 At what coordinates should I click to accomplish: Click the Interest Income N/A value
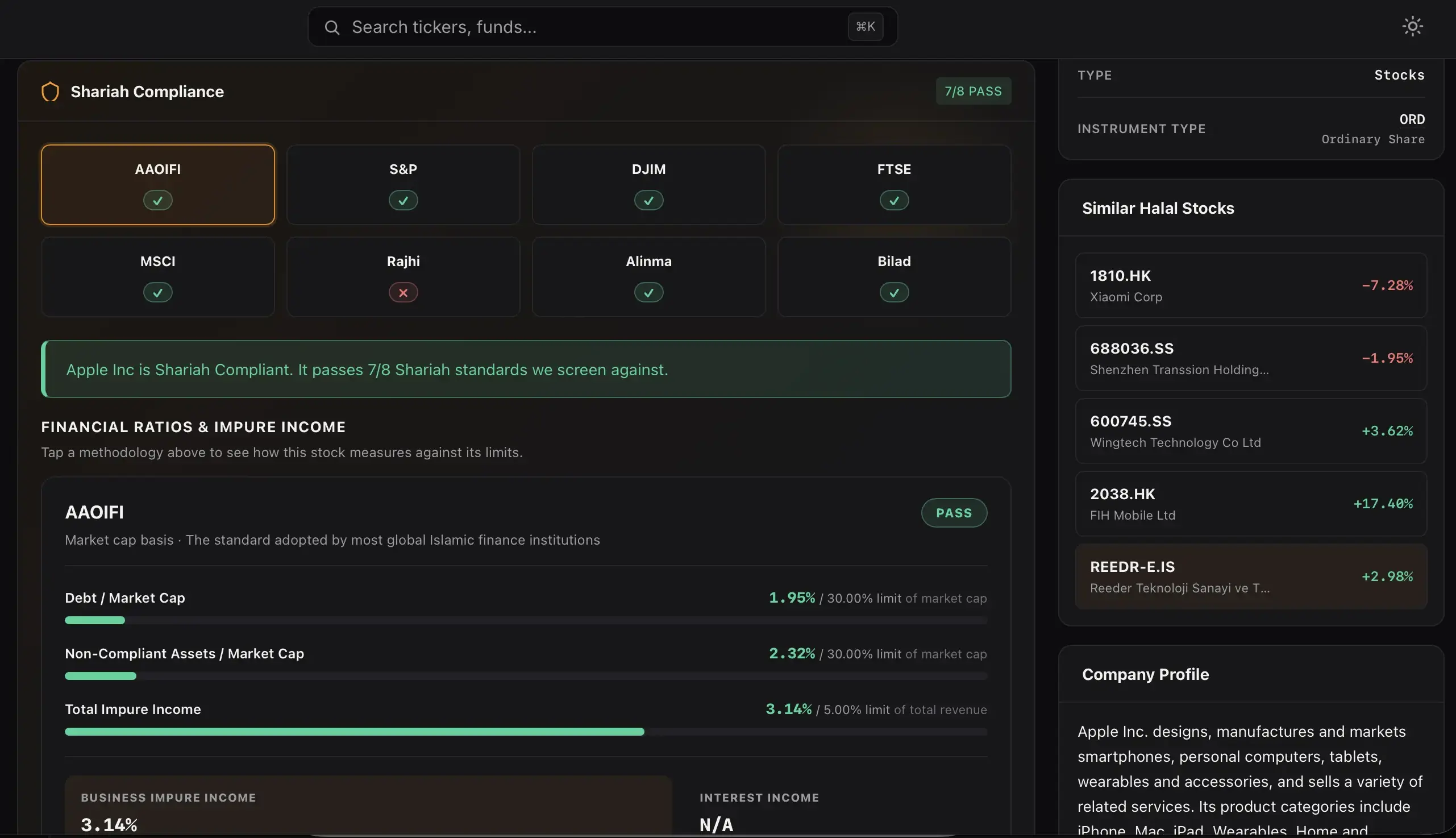[x=716, y=825]
